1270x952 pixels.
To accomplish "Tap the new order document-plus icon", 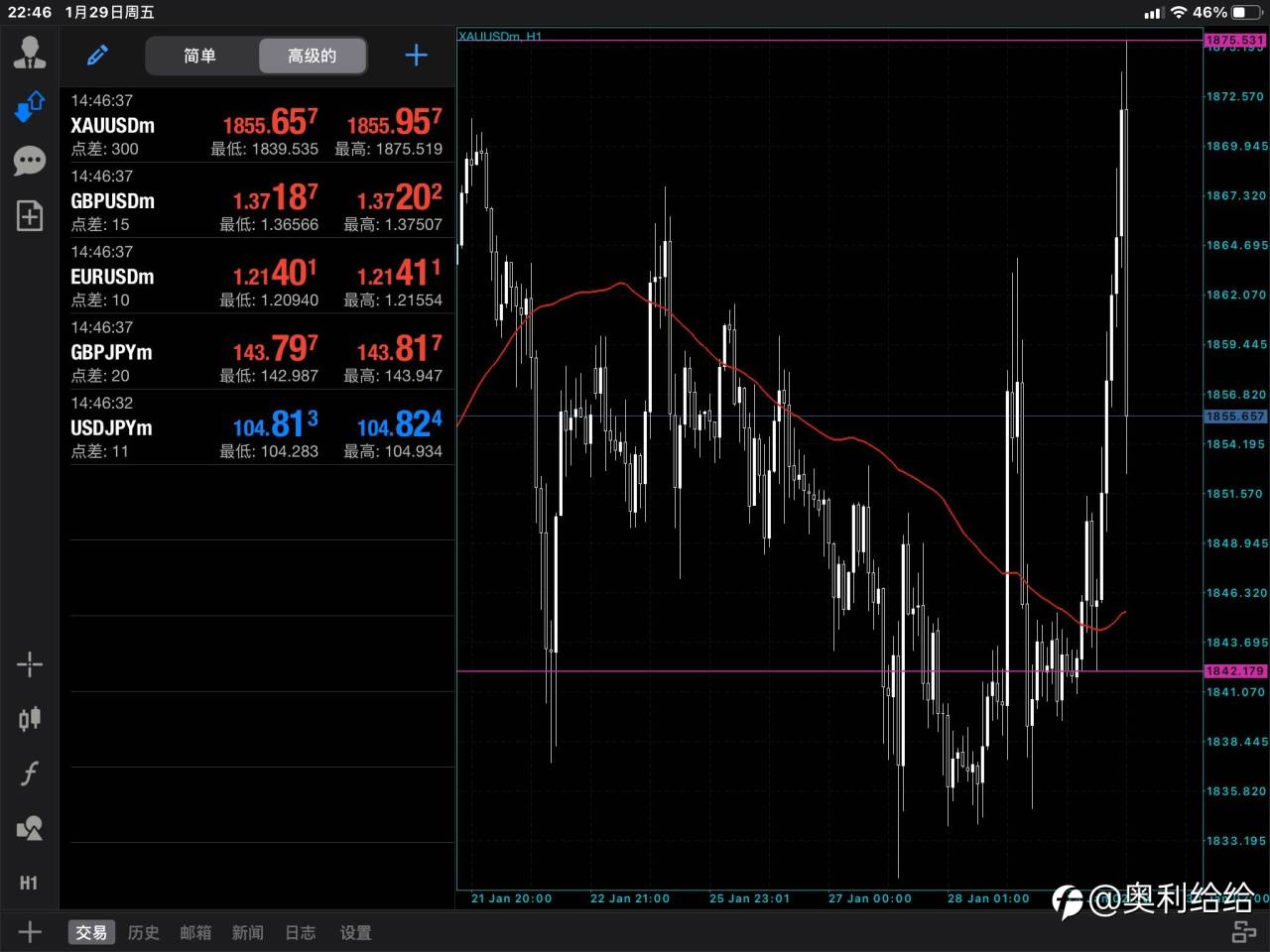I will pos(30,215).
